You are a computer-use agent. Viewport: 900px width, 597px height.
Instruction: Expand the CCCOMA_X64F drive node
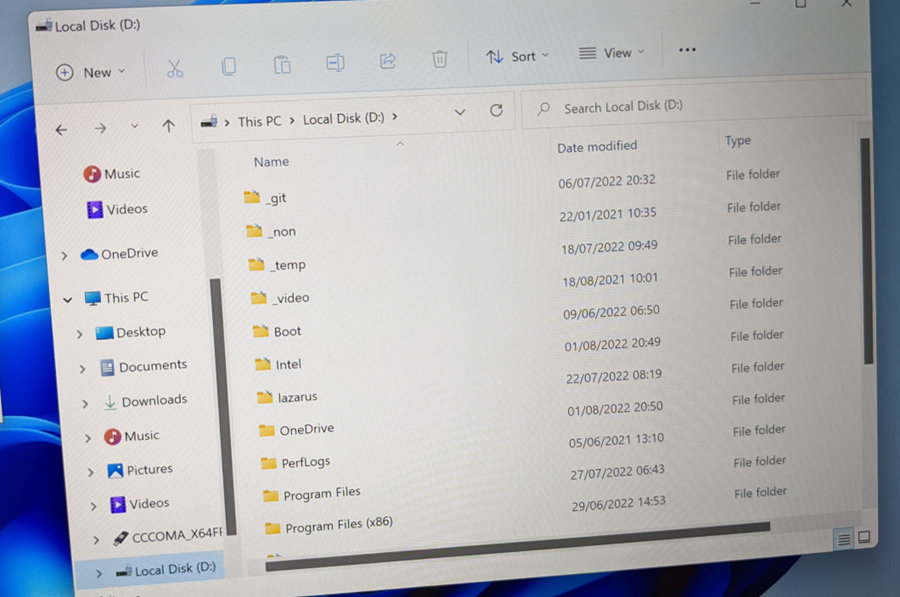[x=96, y=540]
